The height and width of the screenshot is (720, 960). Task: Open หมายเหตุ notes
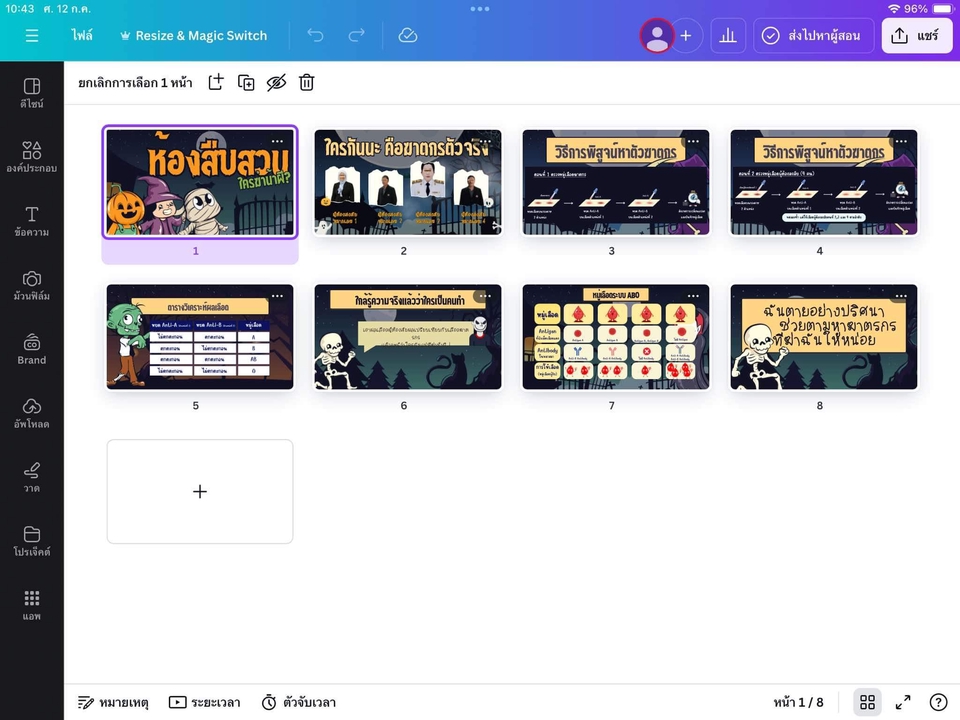click(x=113, y=702)
